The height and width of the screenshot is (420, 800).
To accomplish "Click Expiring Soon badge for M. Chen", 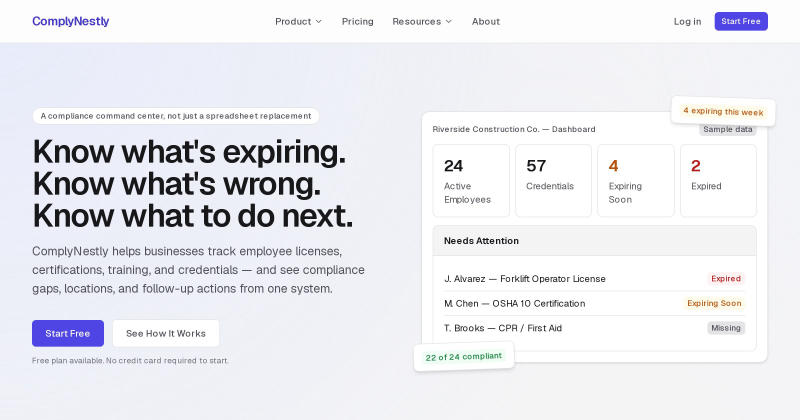I will (x=714, y=303).
